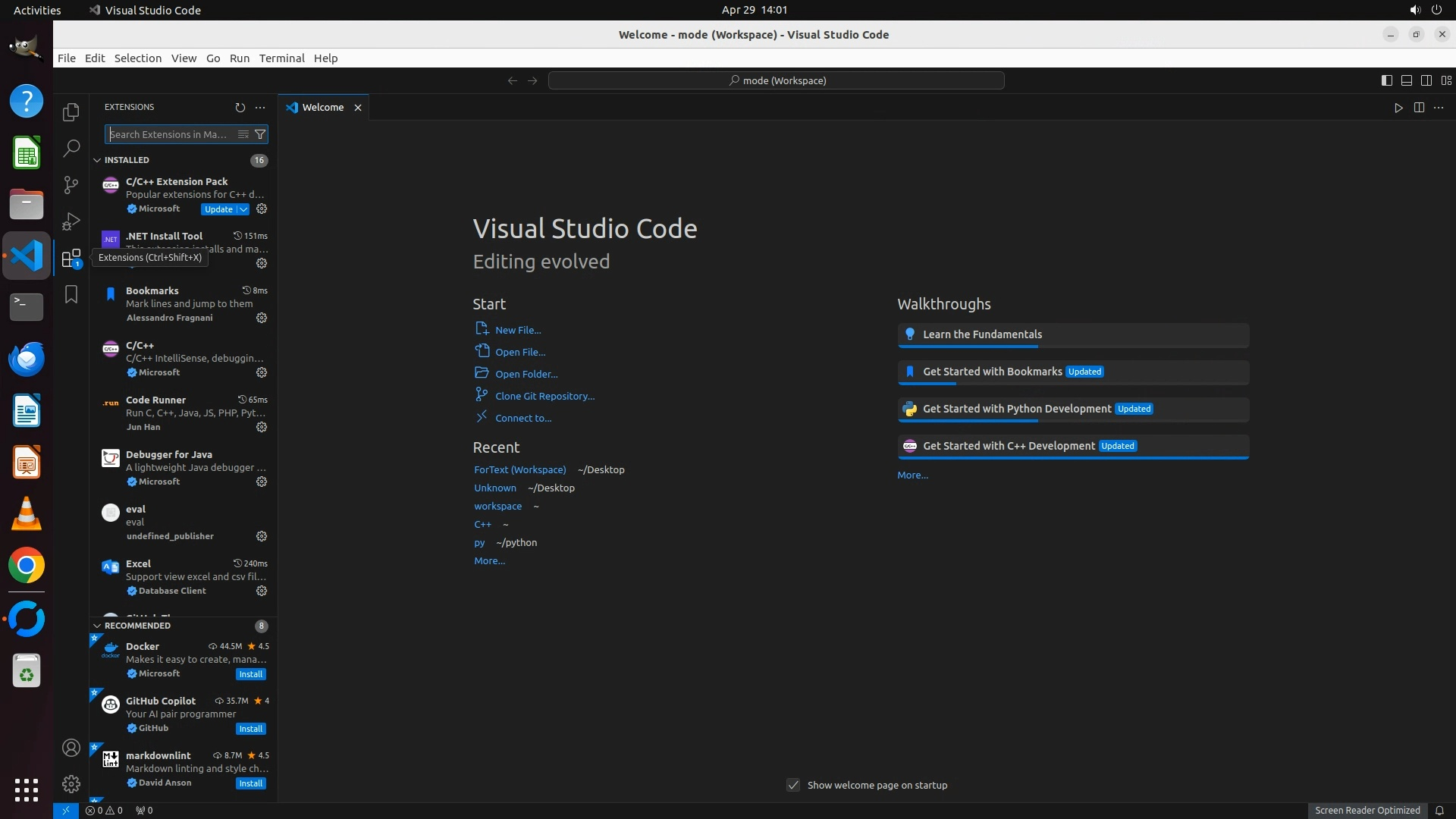Open the Explorer view in activity bar

coord(71,112)
